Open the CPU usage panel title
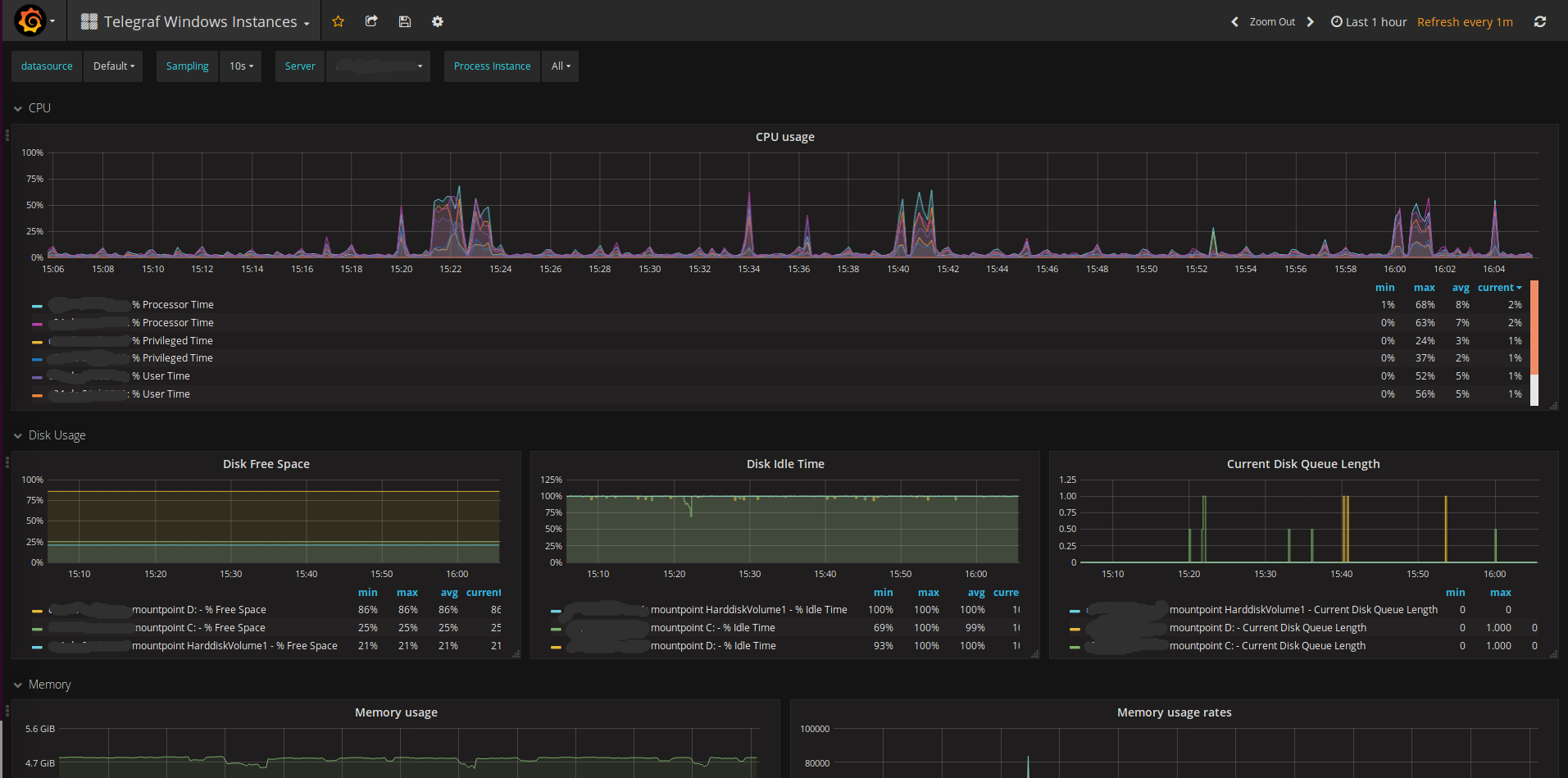 [784, 137]
